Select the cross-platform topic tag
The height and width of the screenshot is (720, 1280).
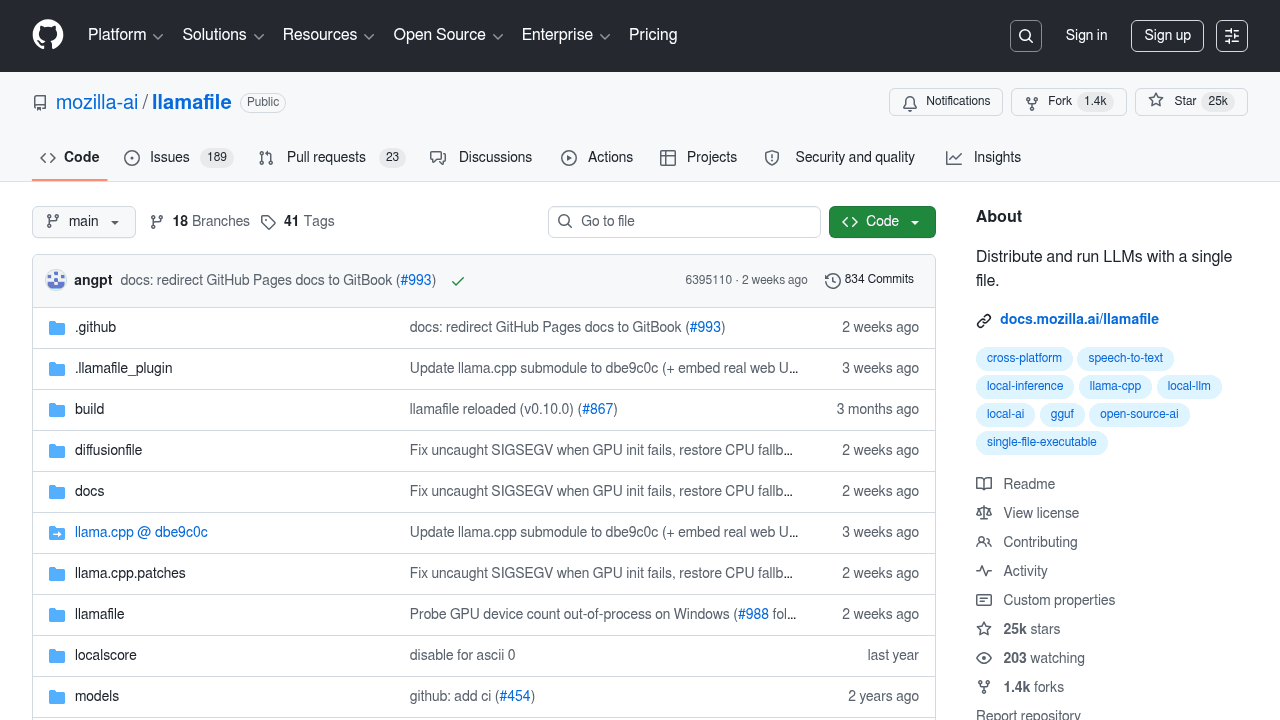click(1024, 358)
